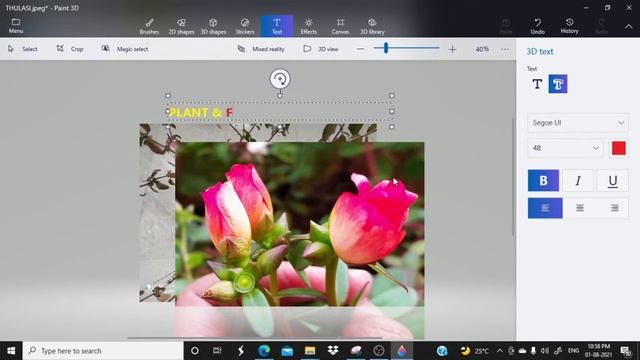Screen dimensions: 640x360
Task: Click the rotate handle above text box
Action: pyautogui.click(x=280, y=79)
